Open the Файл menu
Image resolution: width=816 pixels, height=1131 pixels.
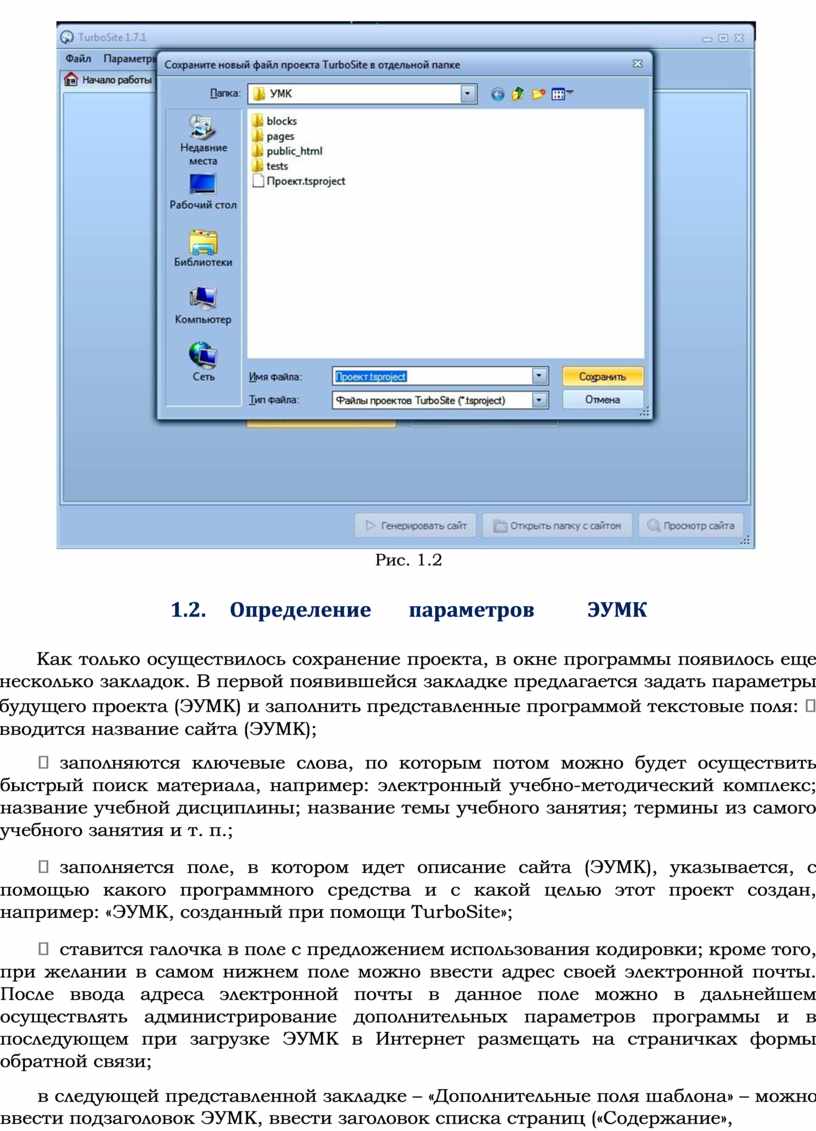[78, 58]
